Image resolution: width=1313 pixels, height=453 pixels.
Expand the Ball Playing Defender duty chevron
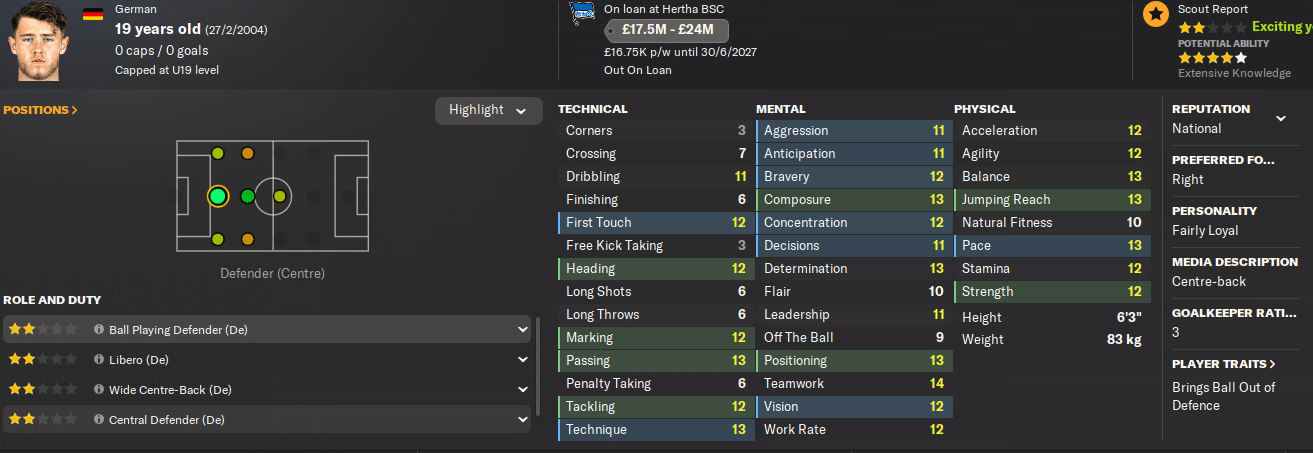tap(523, 329)
